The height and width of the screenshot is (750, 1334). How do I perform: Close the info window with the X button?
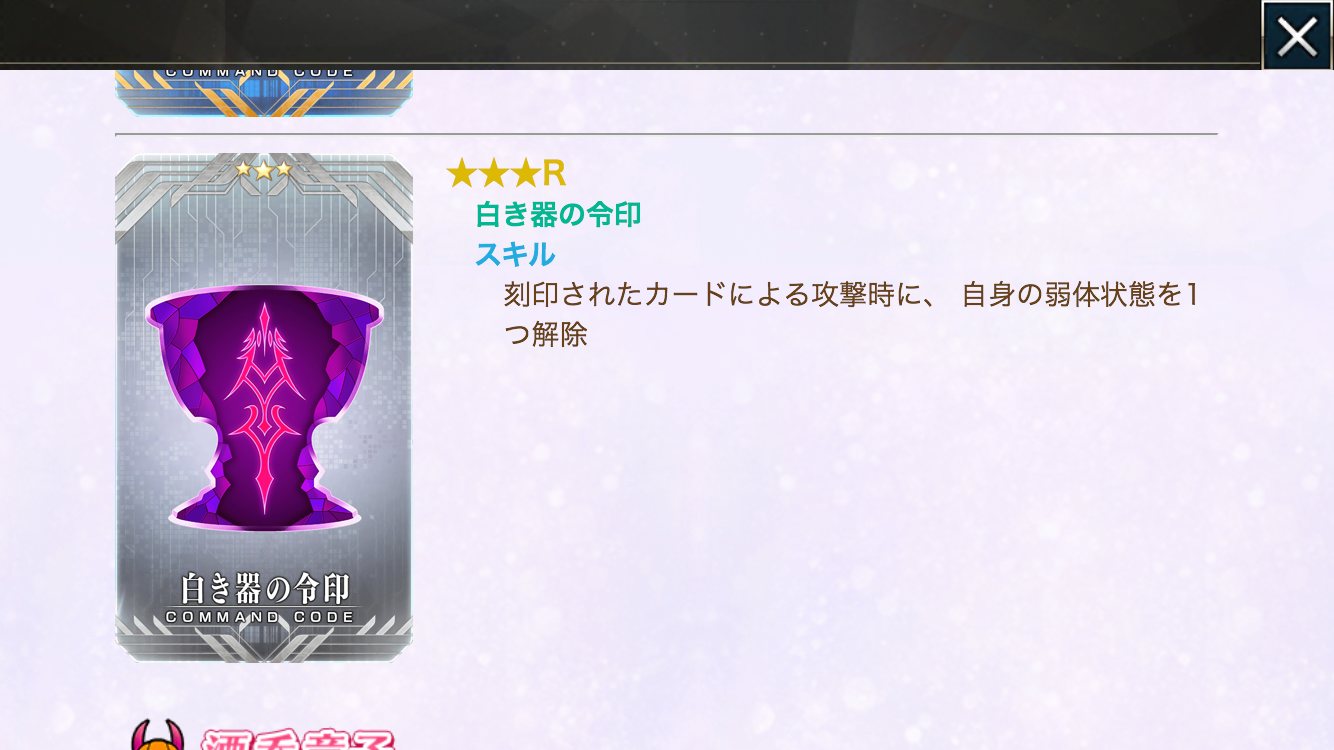(x=1297, y=36)
